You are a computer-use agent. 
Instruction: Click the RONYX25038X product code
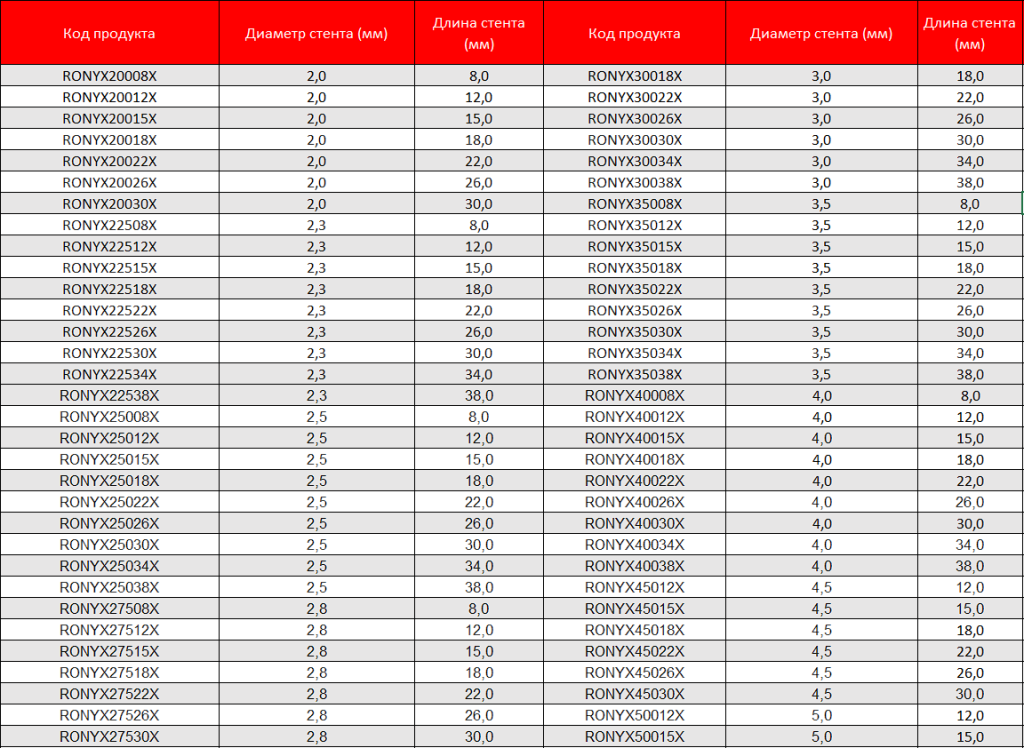109,588
